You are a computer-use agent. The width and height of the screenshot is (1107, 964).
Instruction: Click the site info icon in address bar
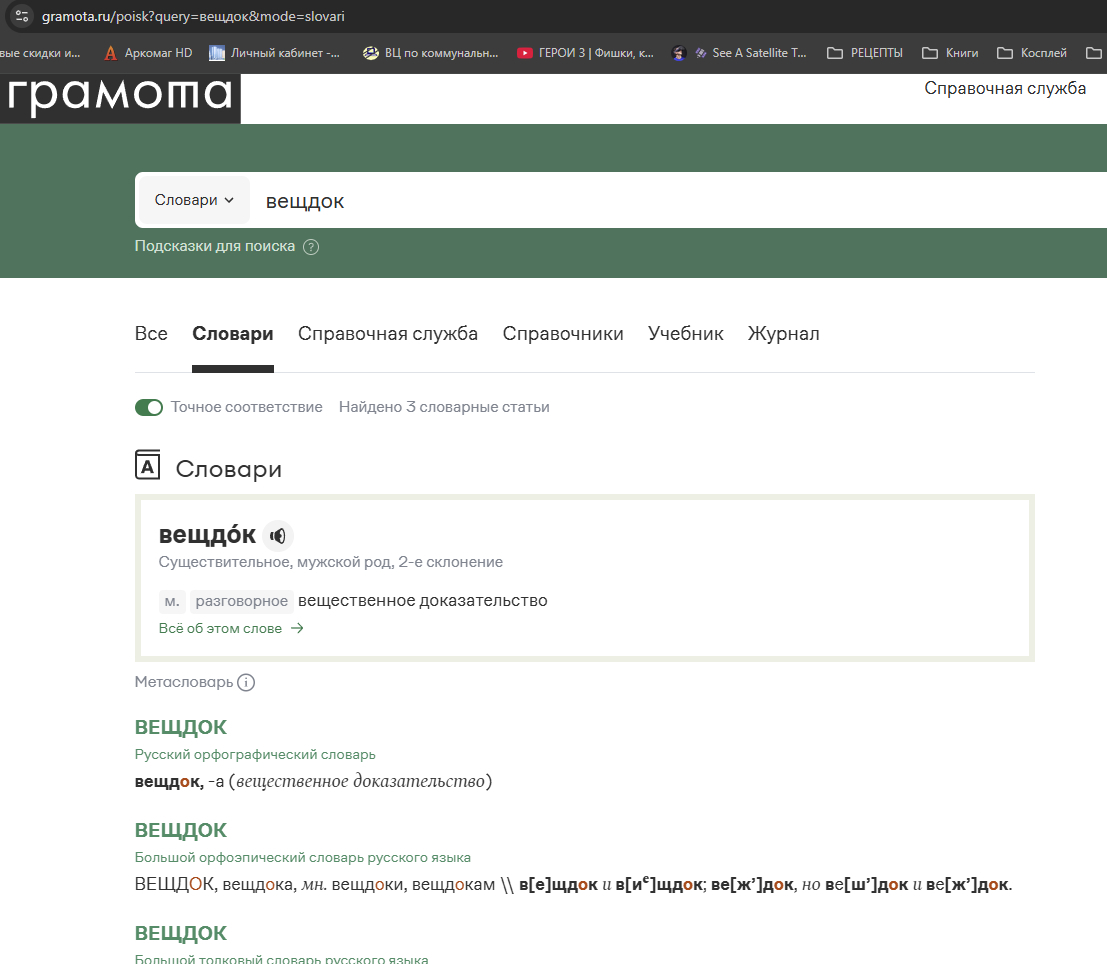coord(22,16)
